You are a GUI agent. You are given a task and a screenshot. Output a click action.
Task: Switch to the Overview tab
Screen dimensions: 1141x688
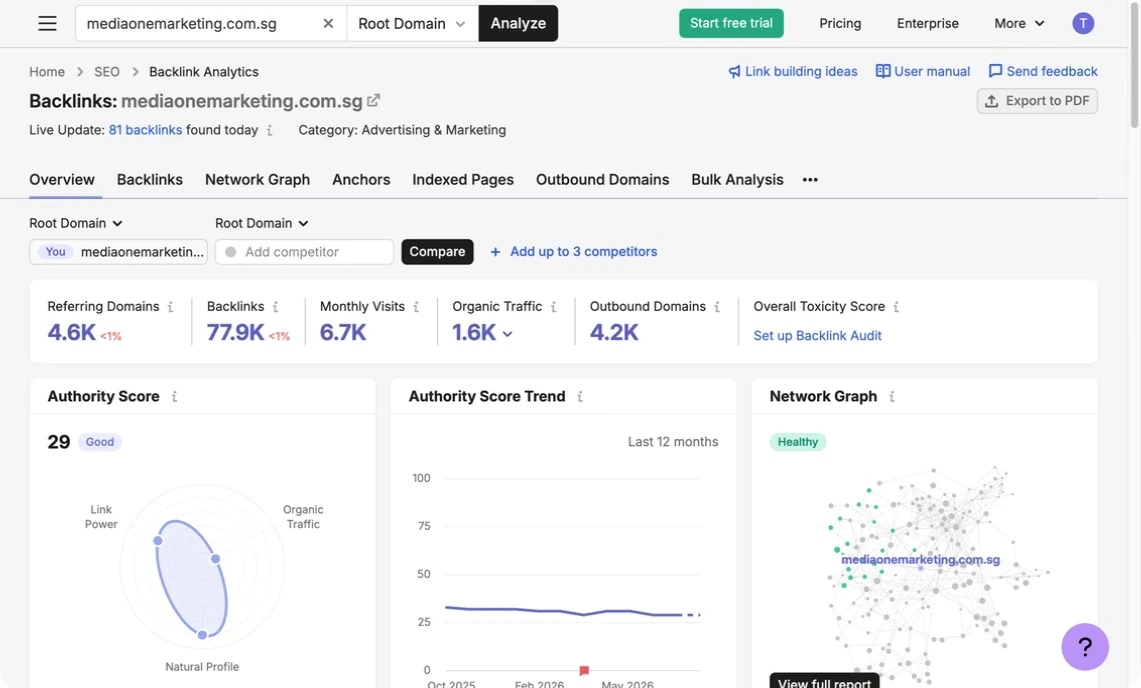coord(62,180)
